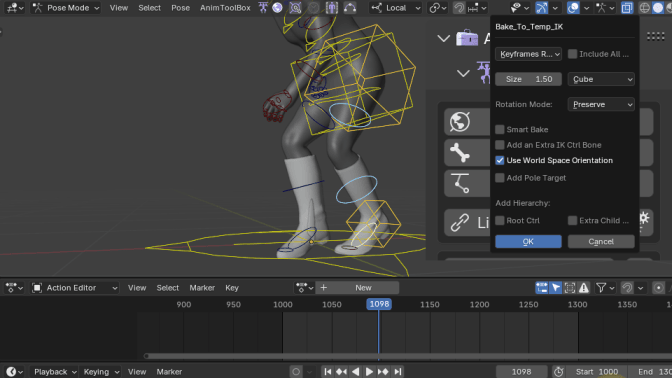Click the Size 1.50 value field
This screenshot has height=378, width=672.
click(x=528, y=79)
